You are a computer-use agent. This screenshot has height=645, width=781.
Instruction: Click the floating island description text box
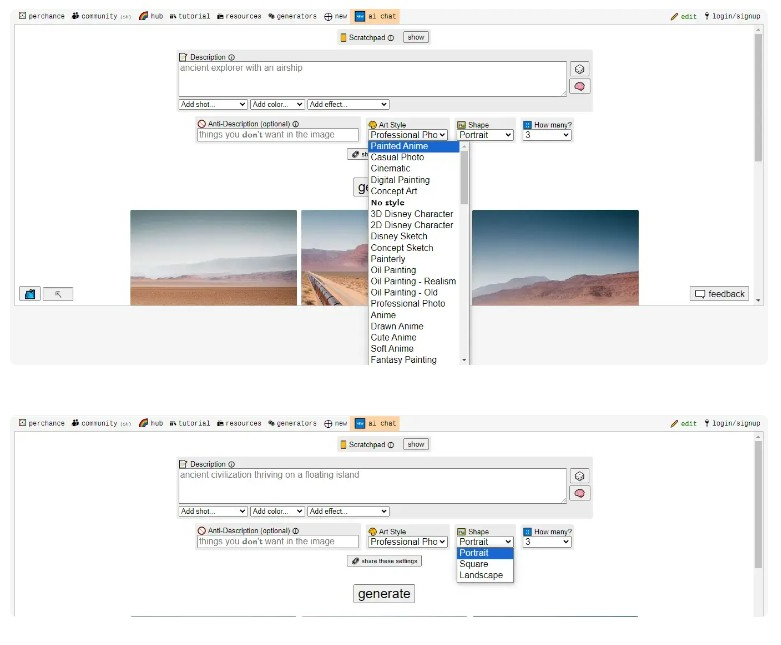[372, 486]
